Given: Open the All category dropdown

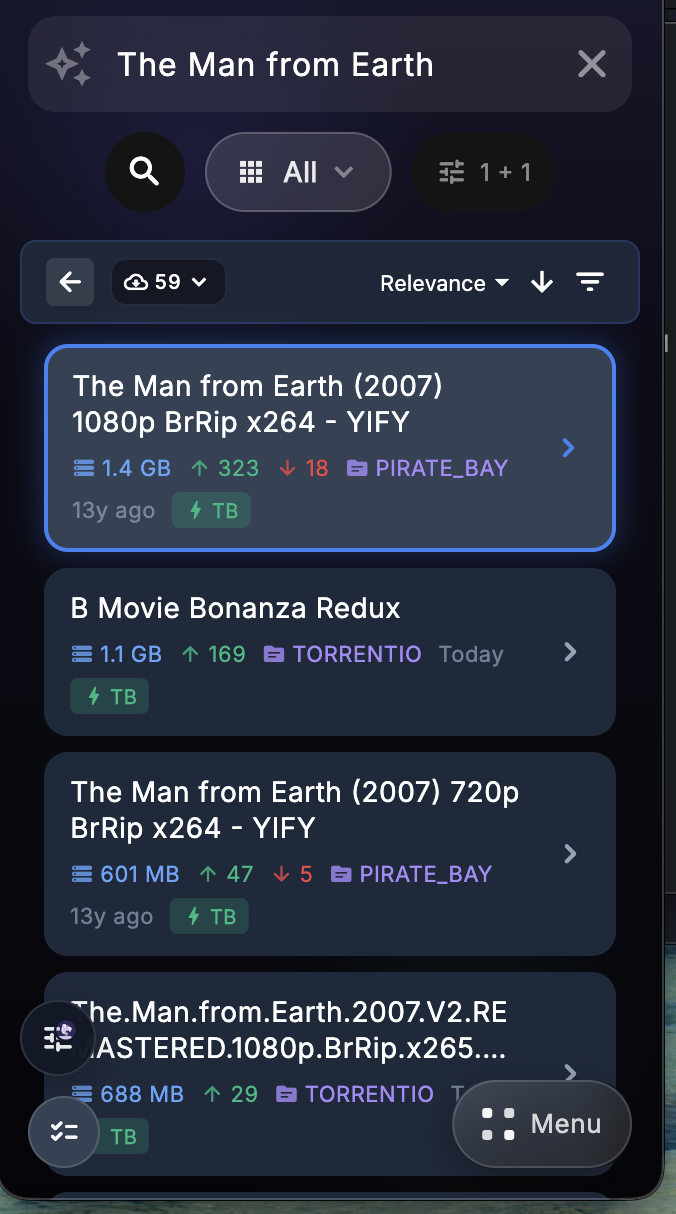Looking at the screenshot, I should 298,172.
